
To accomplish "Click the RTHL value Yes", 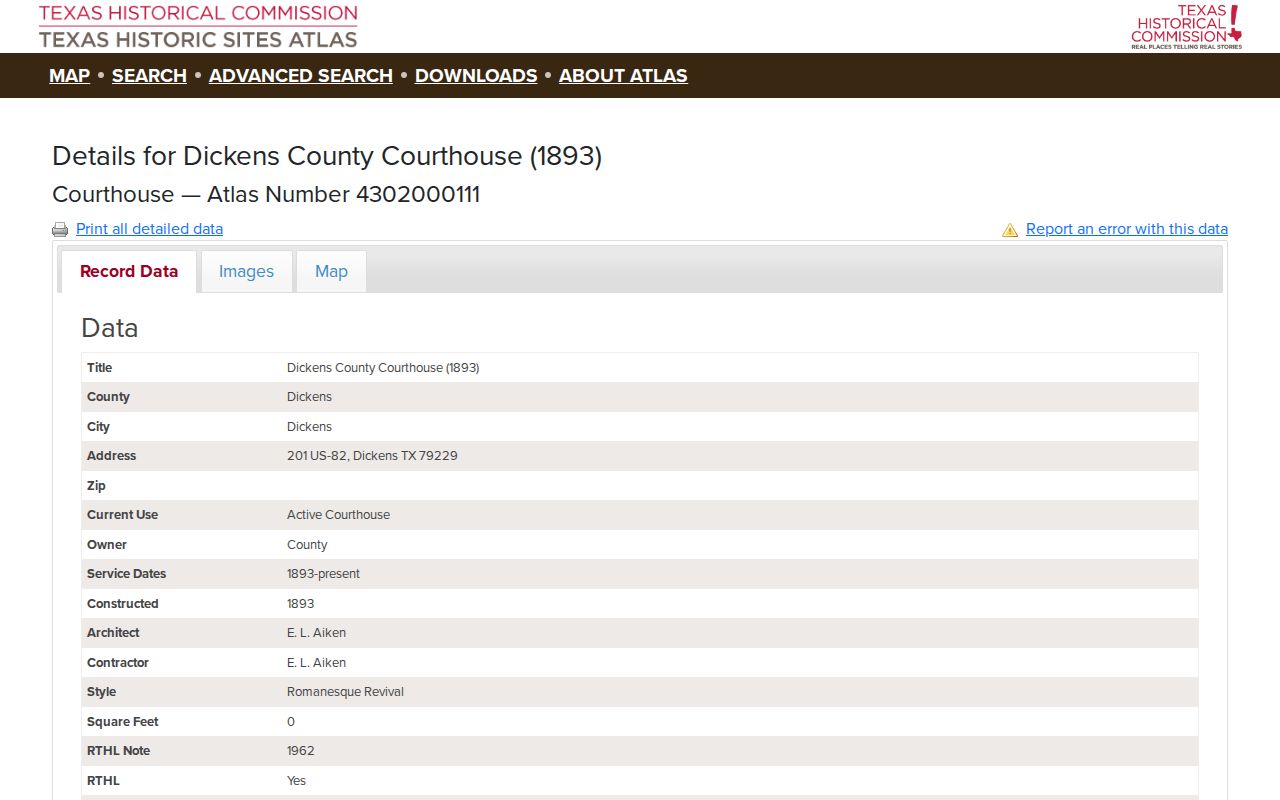I will pos(296,781).
